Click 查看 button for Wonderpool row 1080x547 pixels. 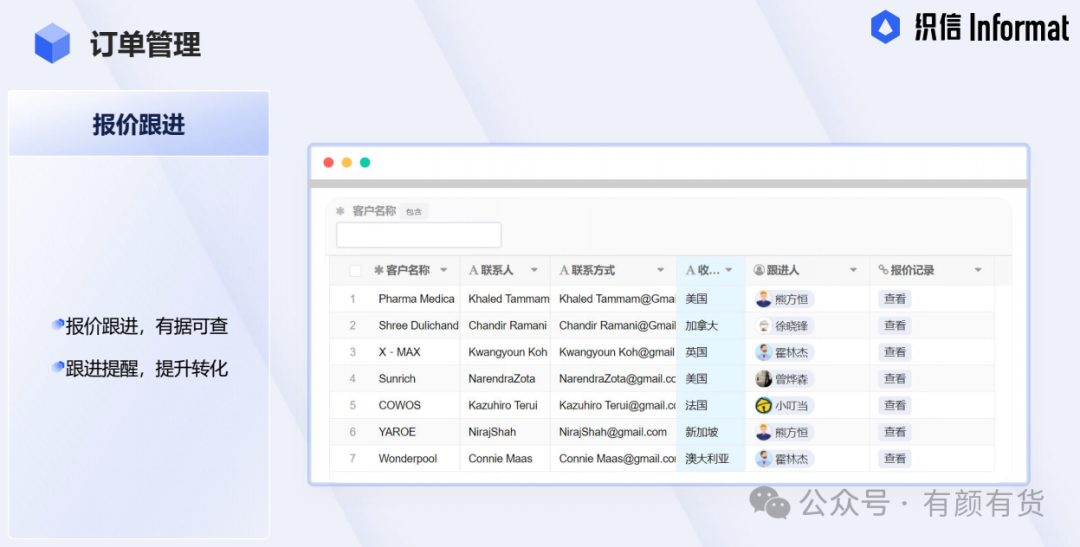pos(895,459)
